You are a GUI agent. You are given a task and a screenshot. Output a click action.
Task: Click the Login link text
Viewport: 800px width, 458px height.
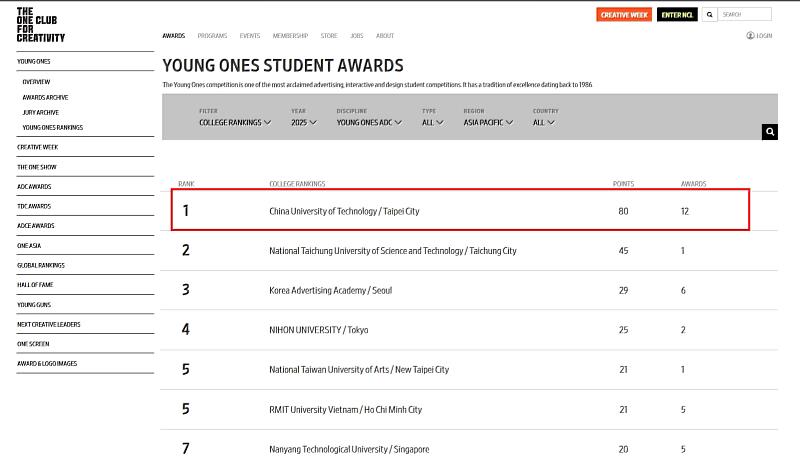764,36
